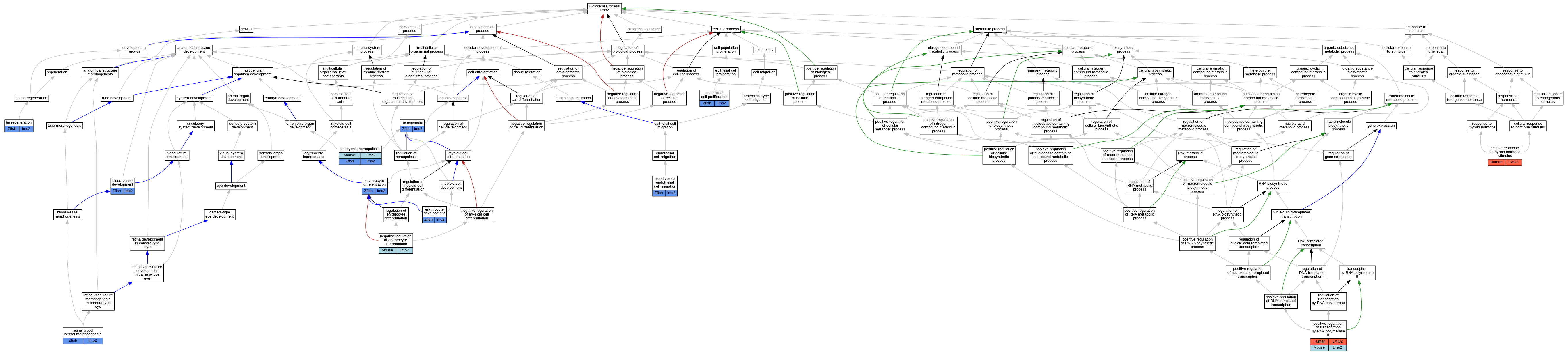Select 'positive regulation of transcription by RNA polymerase II'
Viewport: 1568px width, 354px height.
tap(1328, 336)
